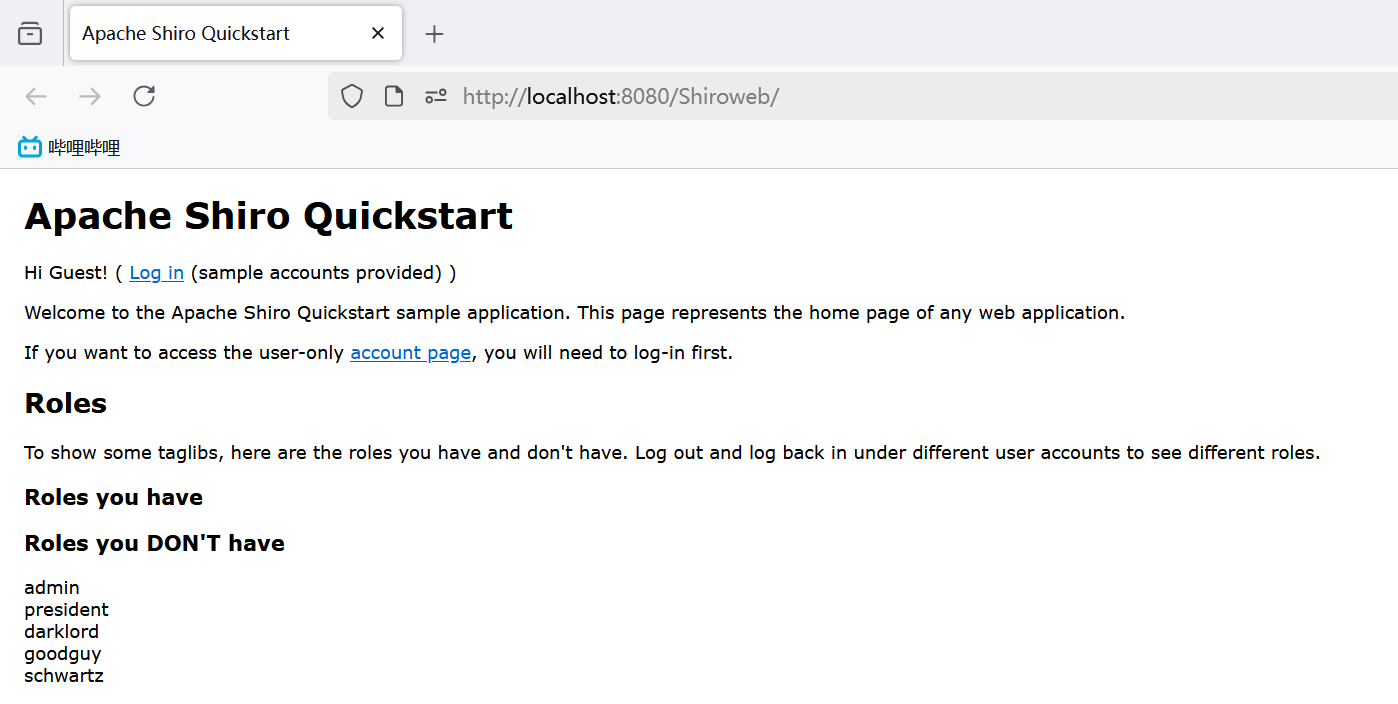Image resolution: width=1398 pixels, height=704 pixels.
Task: Open the Firefox View tab list icon
Action: [30, 34]
